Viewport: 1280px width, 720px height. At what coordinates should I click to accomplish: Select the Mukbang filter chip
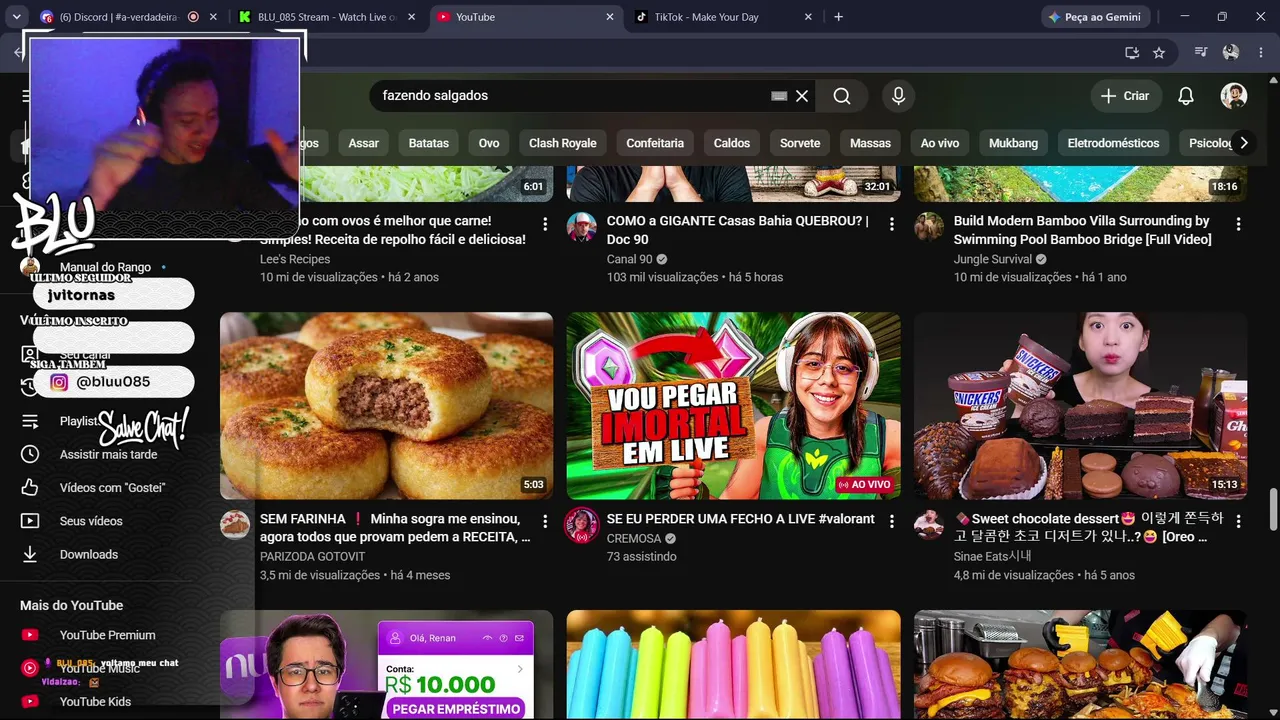[x=1013, y=143]
